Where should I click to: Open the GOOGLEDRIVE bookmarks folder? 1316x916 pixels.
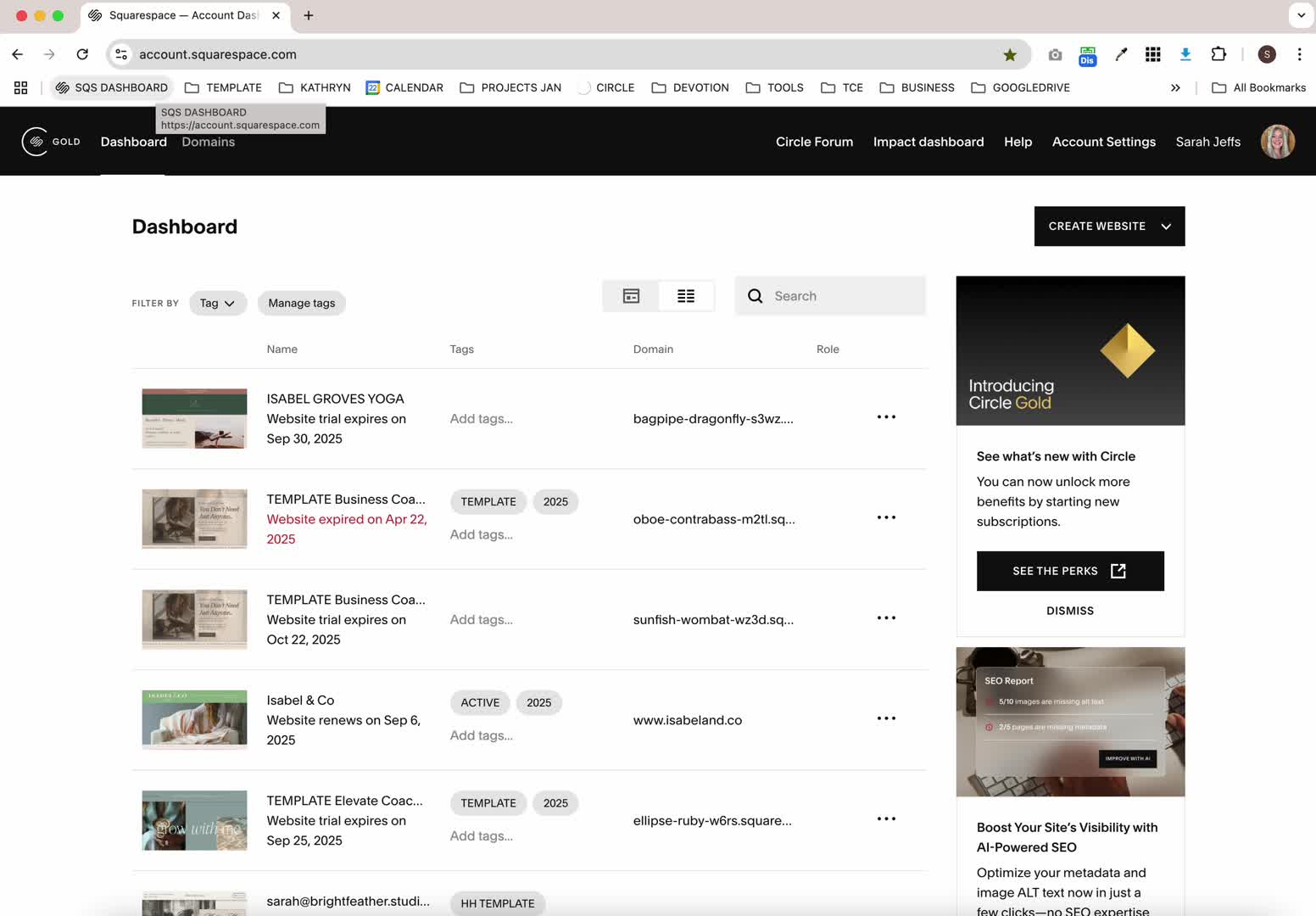tap(1021, 87)
